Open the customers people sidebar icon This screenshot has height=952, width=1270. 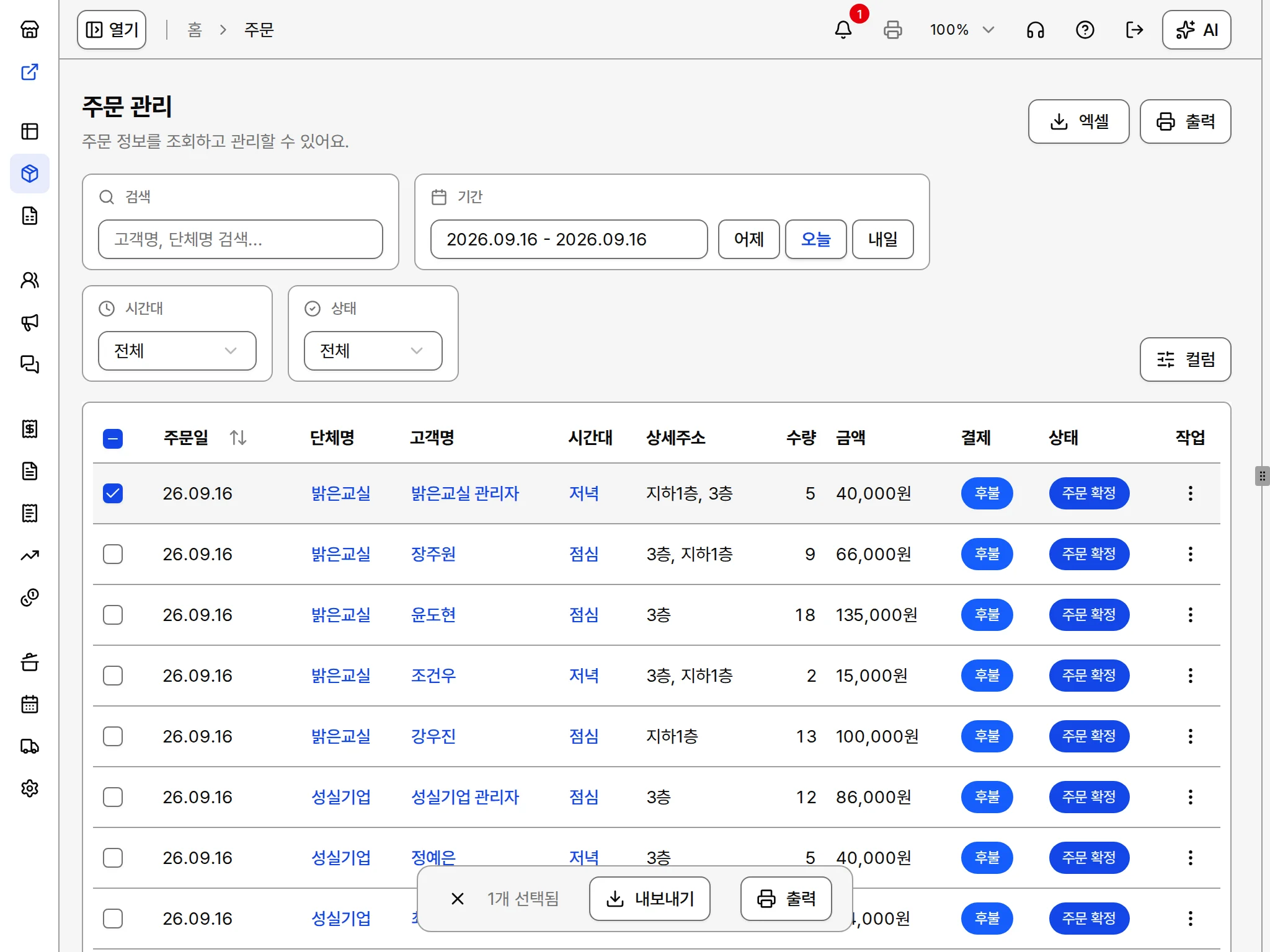[30, 280]
